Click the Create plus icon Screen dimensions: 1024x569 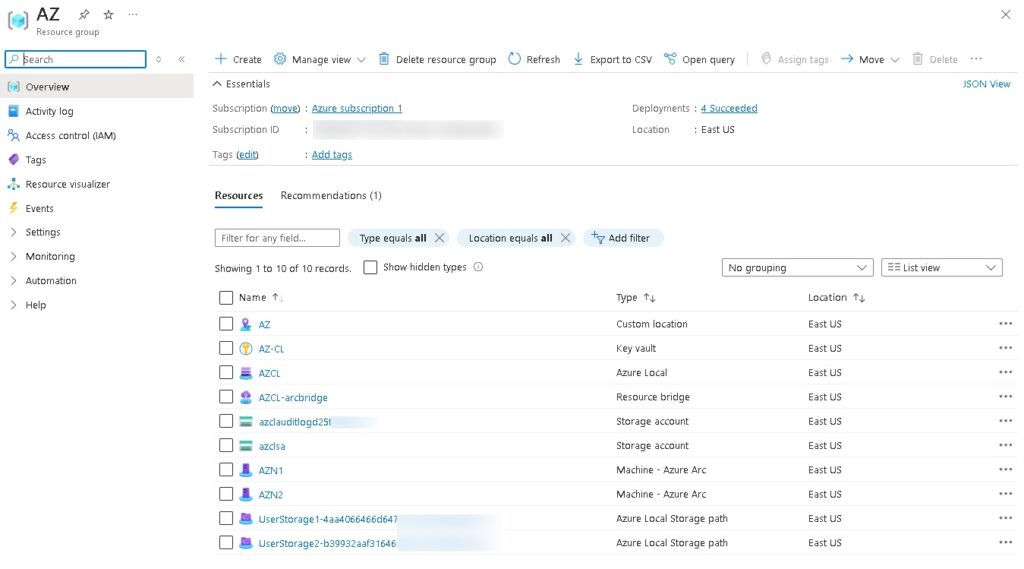pyautogui.click(x=221, y=59)
